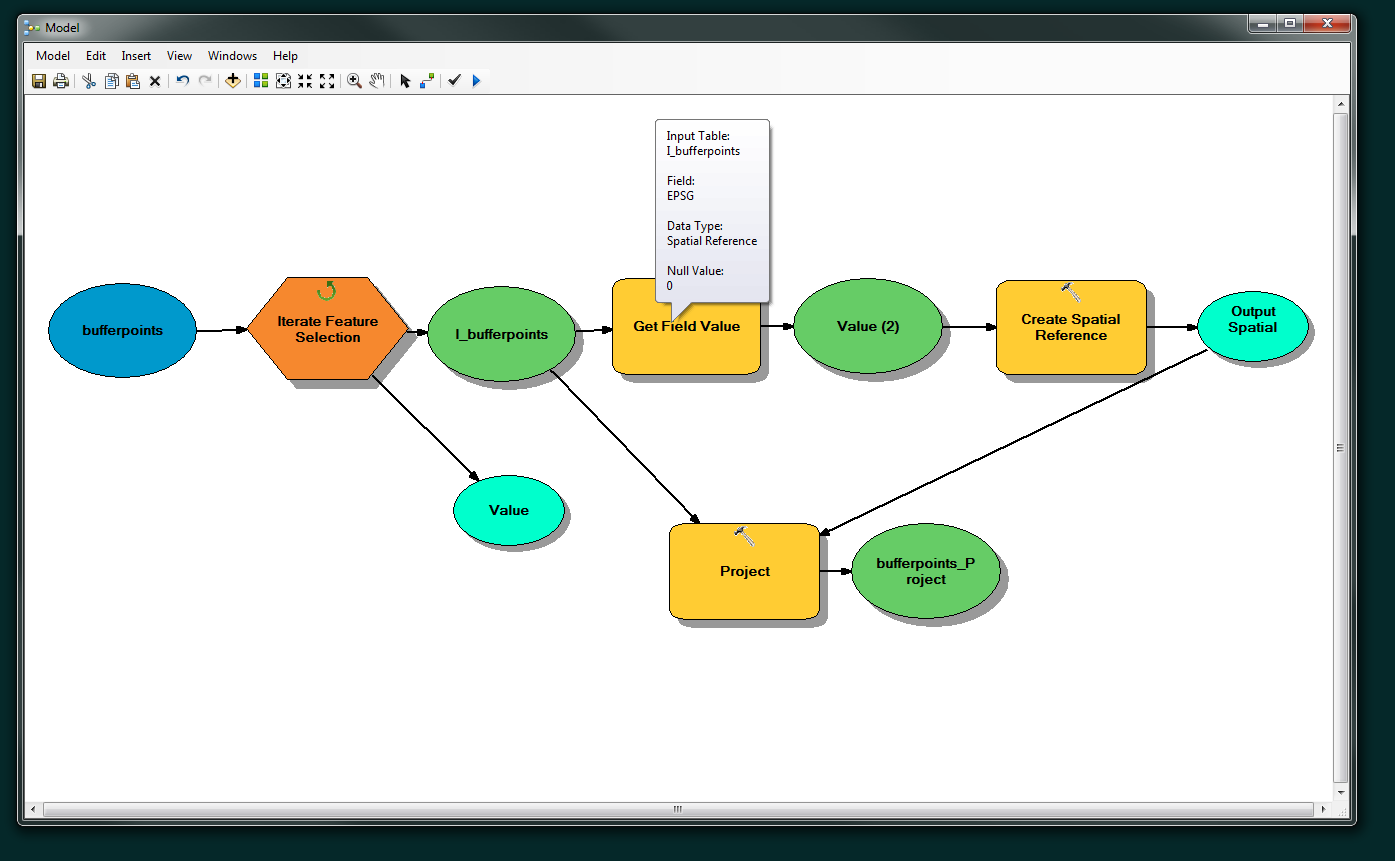Click the Print toolbar icon
Image resolution: width=1395 pixels, height=861 pixels.
coord(61,81)
